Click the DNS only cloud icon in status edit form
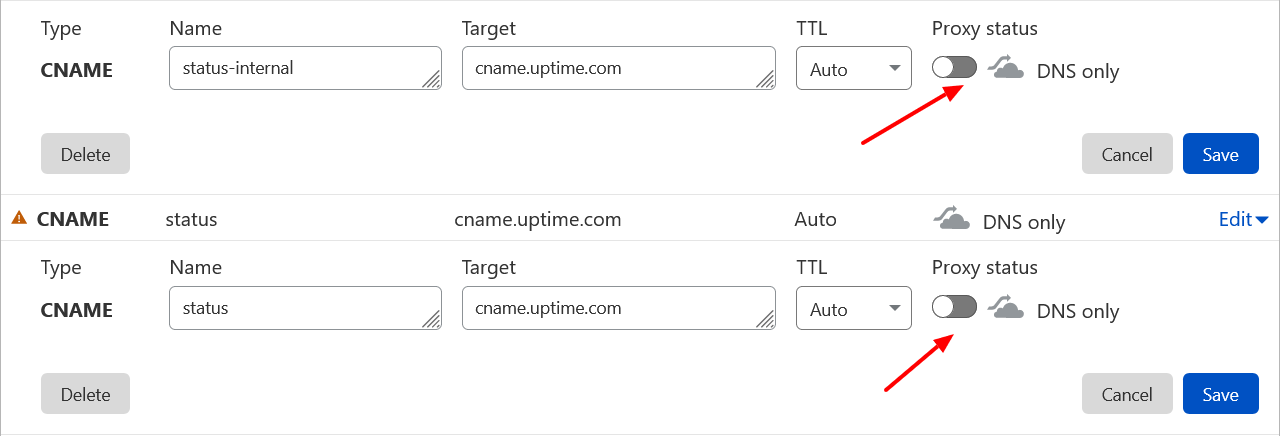This screenshot has height=436, width=1282. click(x=1006, y=309)
